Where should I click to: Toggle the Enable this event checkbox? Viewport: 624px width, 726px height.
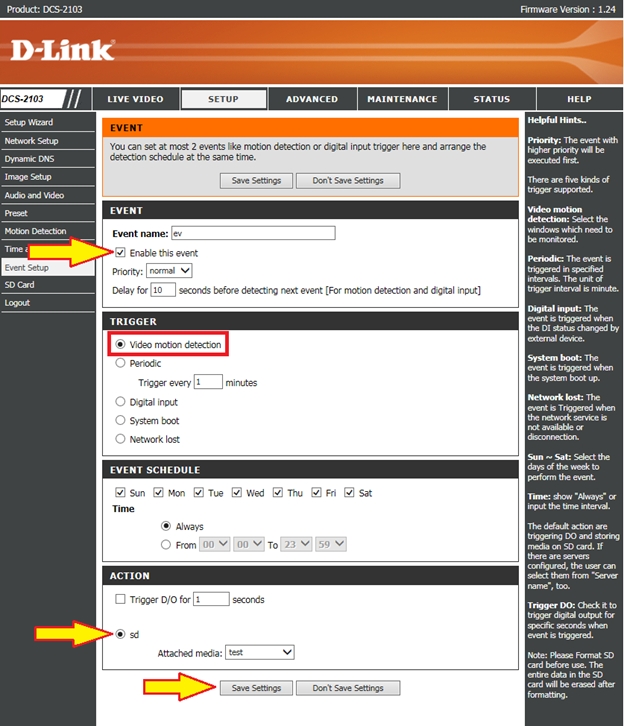click(x=121, y=253)
